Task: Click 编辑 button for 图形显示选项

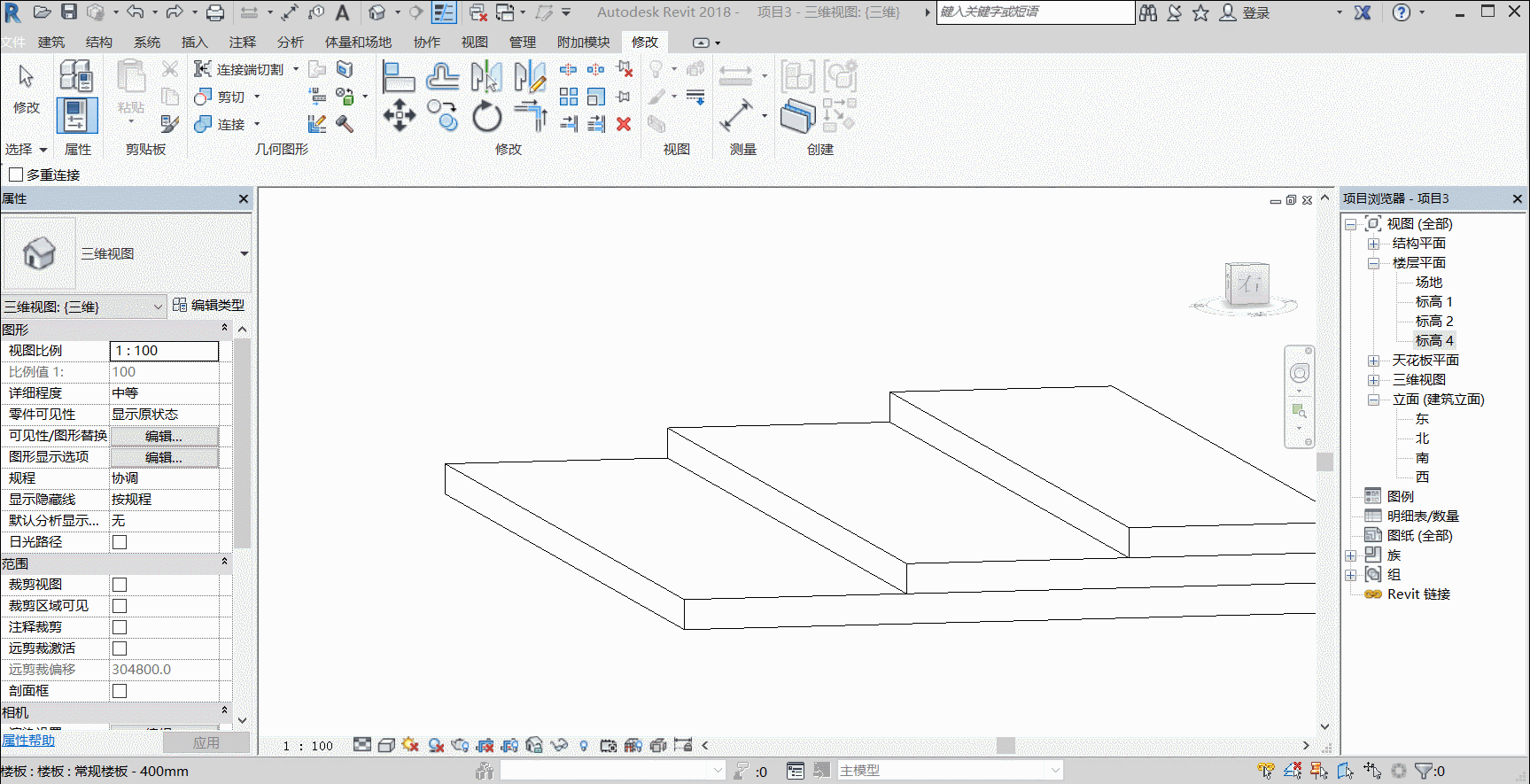Action: tap(164, 457)
